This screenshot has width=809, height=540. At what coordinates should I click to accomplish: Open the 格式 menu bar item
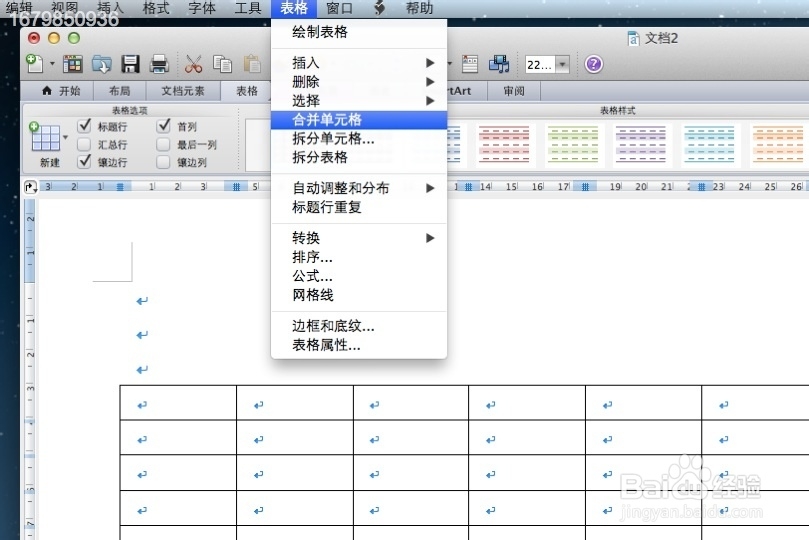tap(156, 8)
